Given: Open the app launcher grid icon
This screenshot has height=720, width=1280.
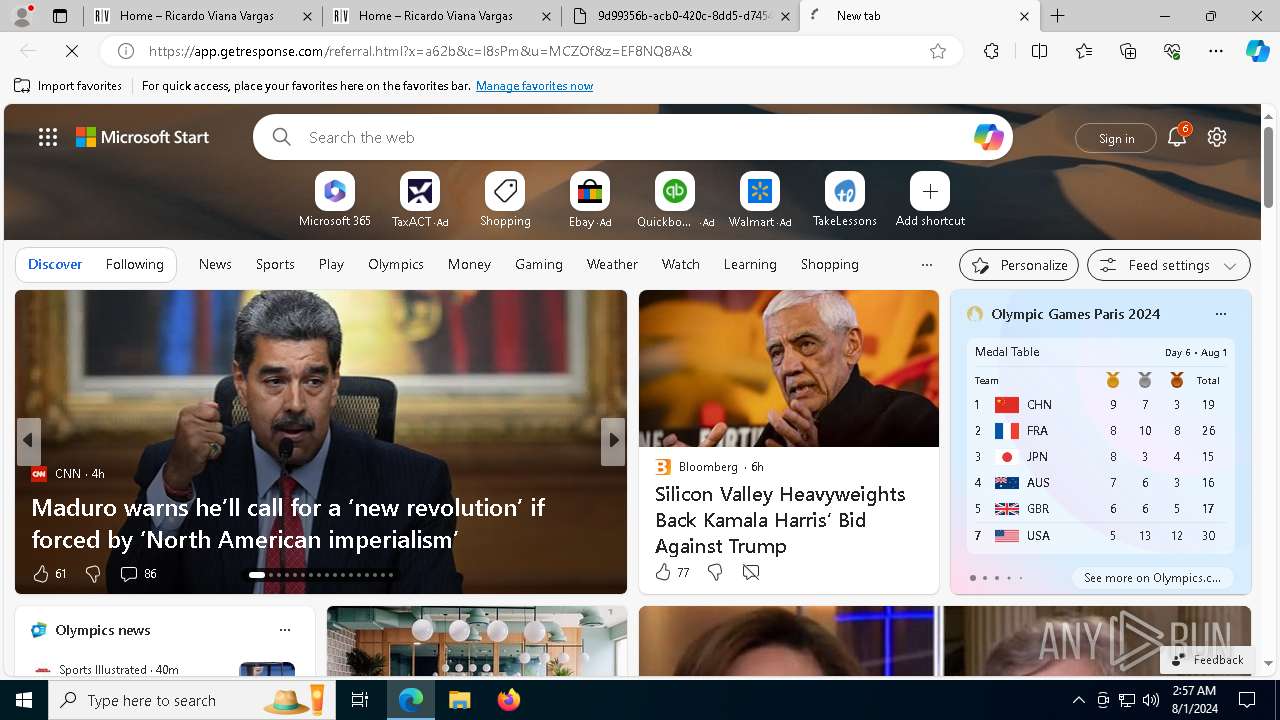Looking at the screenshot, I should [48, 137].
